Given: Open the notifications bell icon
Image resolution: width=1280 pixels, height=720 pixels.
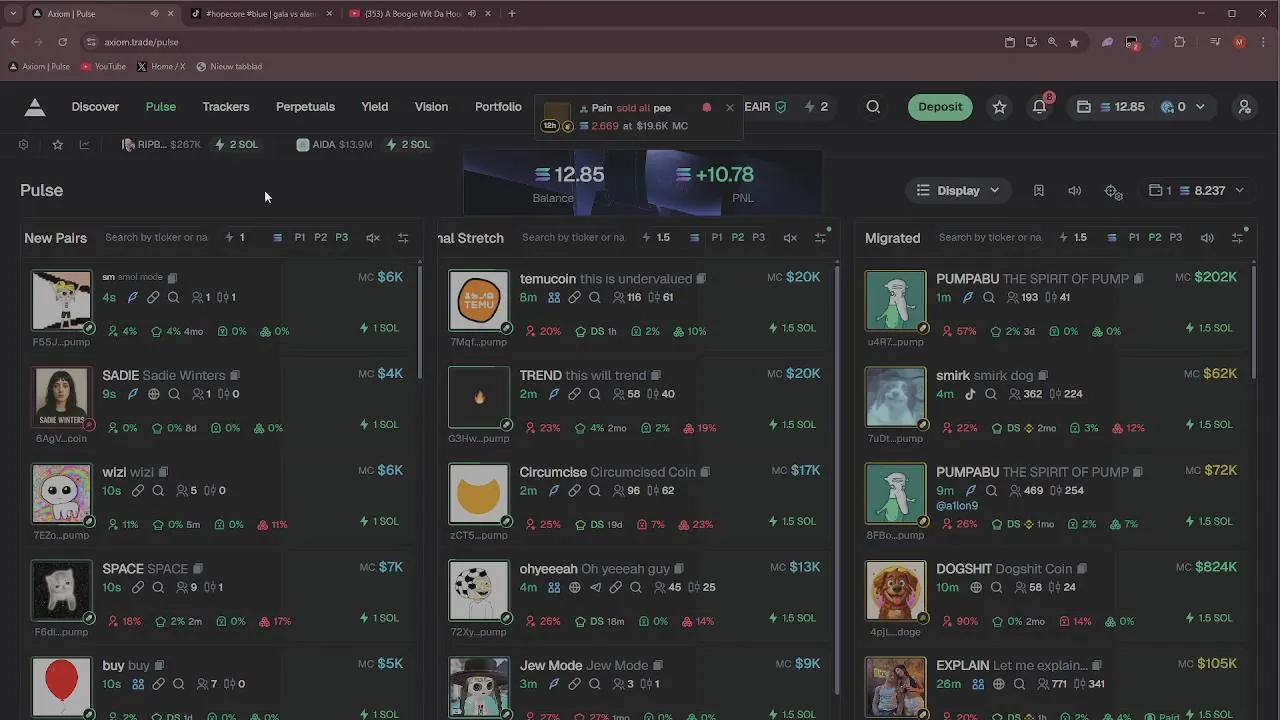Looking at the screenshot, I should pos(1040,107).
